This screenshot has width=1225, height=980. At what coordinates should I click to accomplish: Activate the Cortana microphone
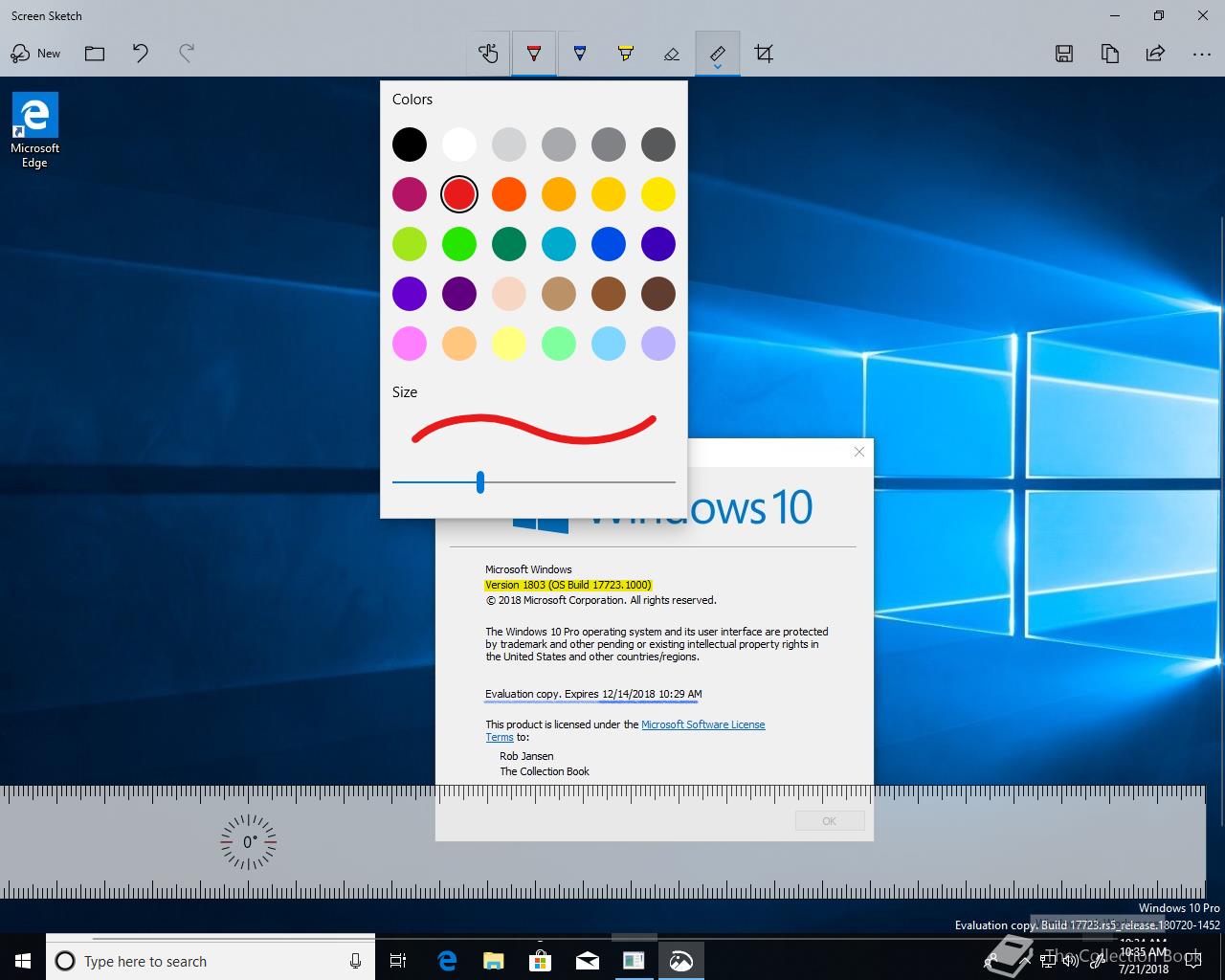click(355, 961)
